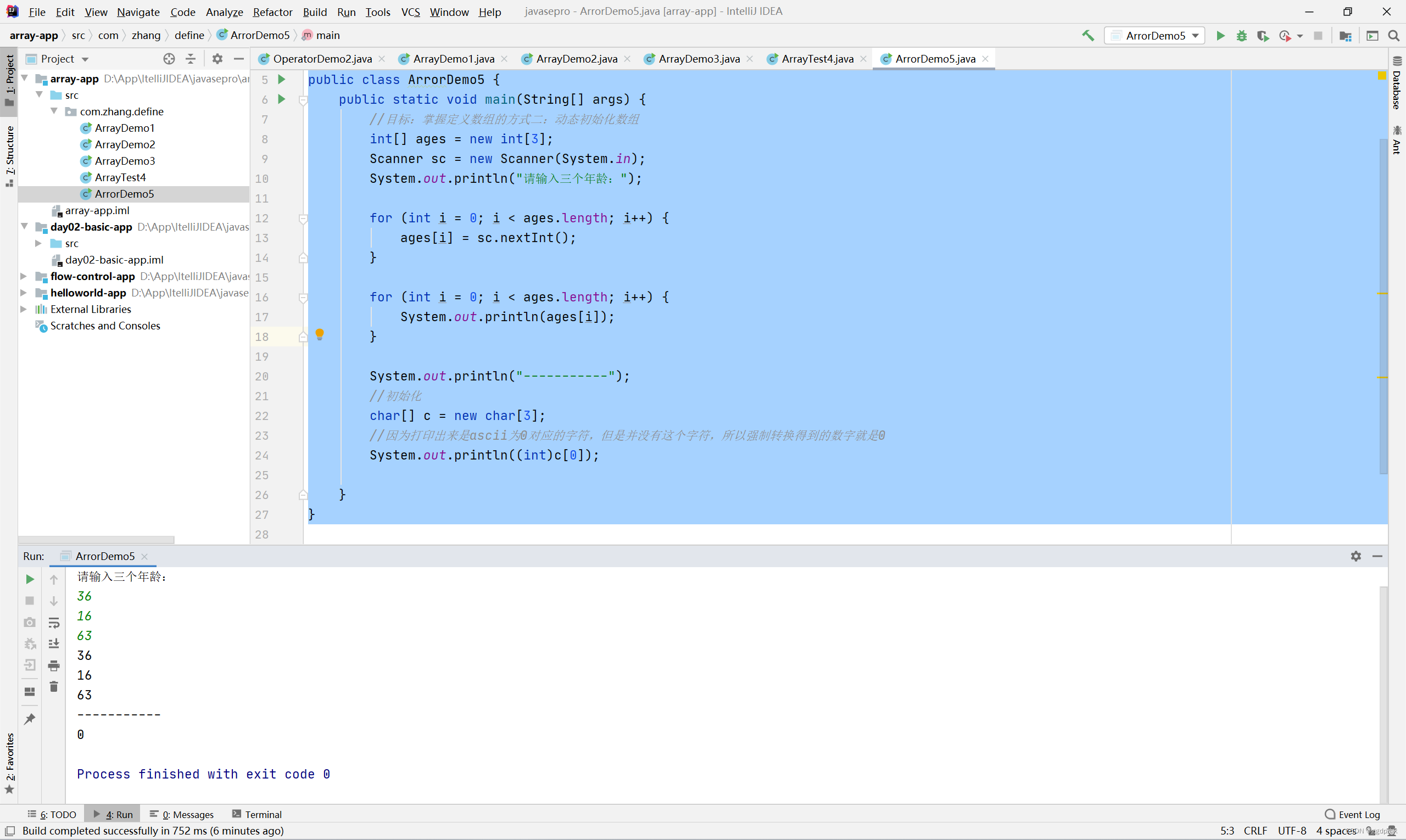Run ArrorDemo5 with the green toolbar play icon
The height and width of the screenshot is (840, 1406).
(1220, 36)
